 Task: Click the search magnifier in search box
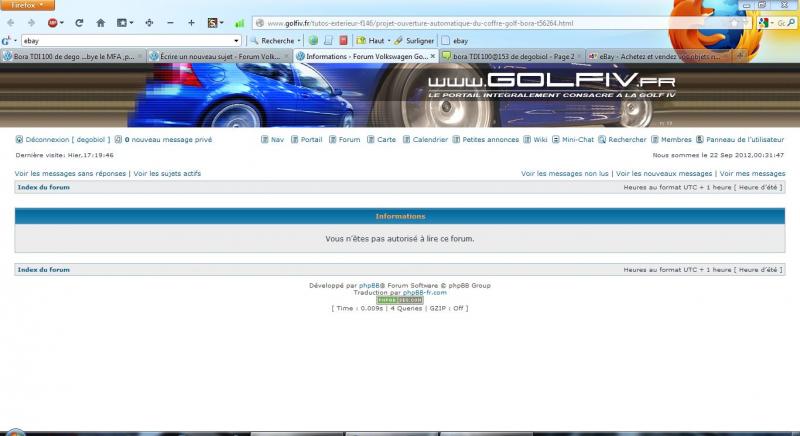click(791, 23)
